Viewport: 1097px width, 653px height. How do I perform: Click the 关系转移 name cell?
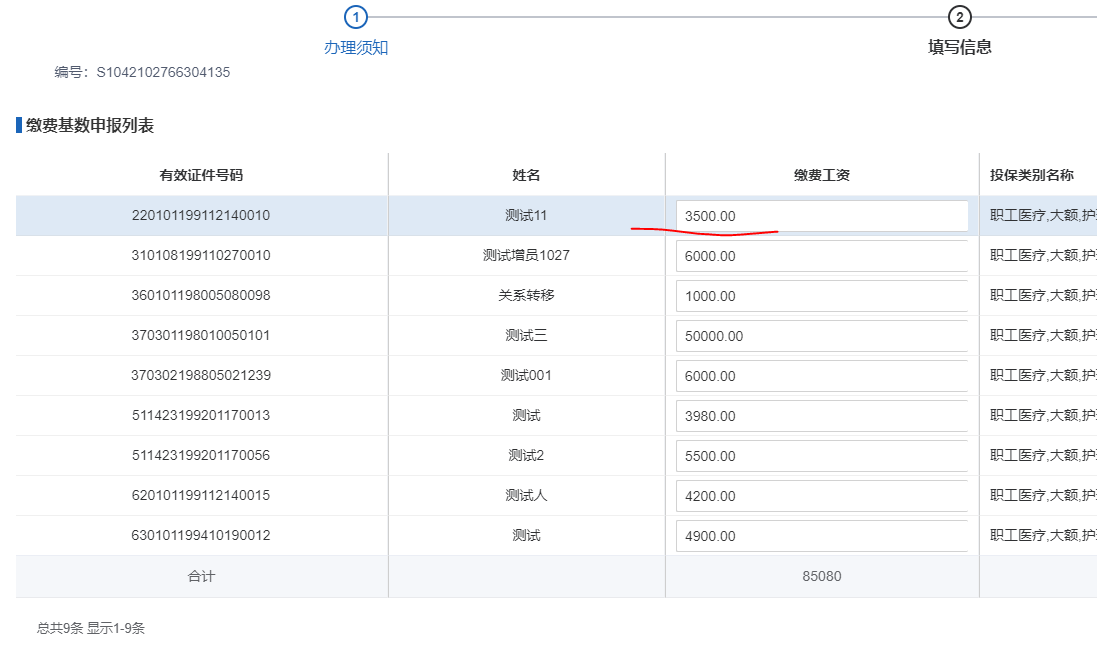526,296
